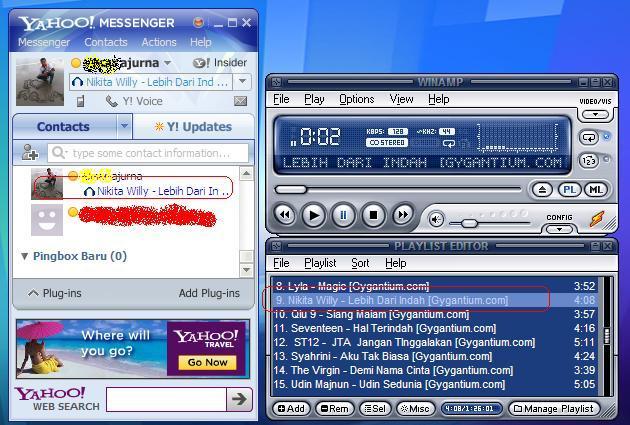
Task: Click add contact icon
Action: coord(30,153)
